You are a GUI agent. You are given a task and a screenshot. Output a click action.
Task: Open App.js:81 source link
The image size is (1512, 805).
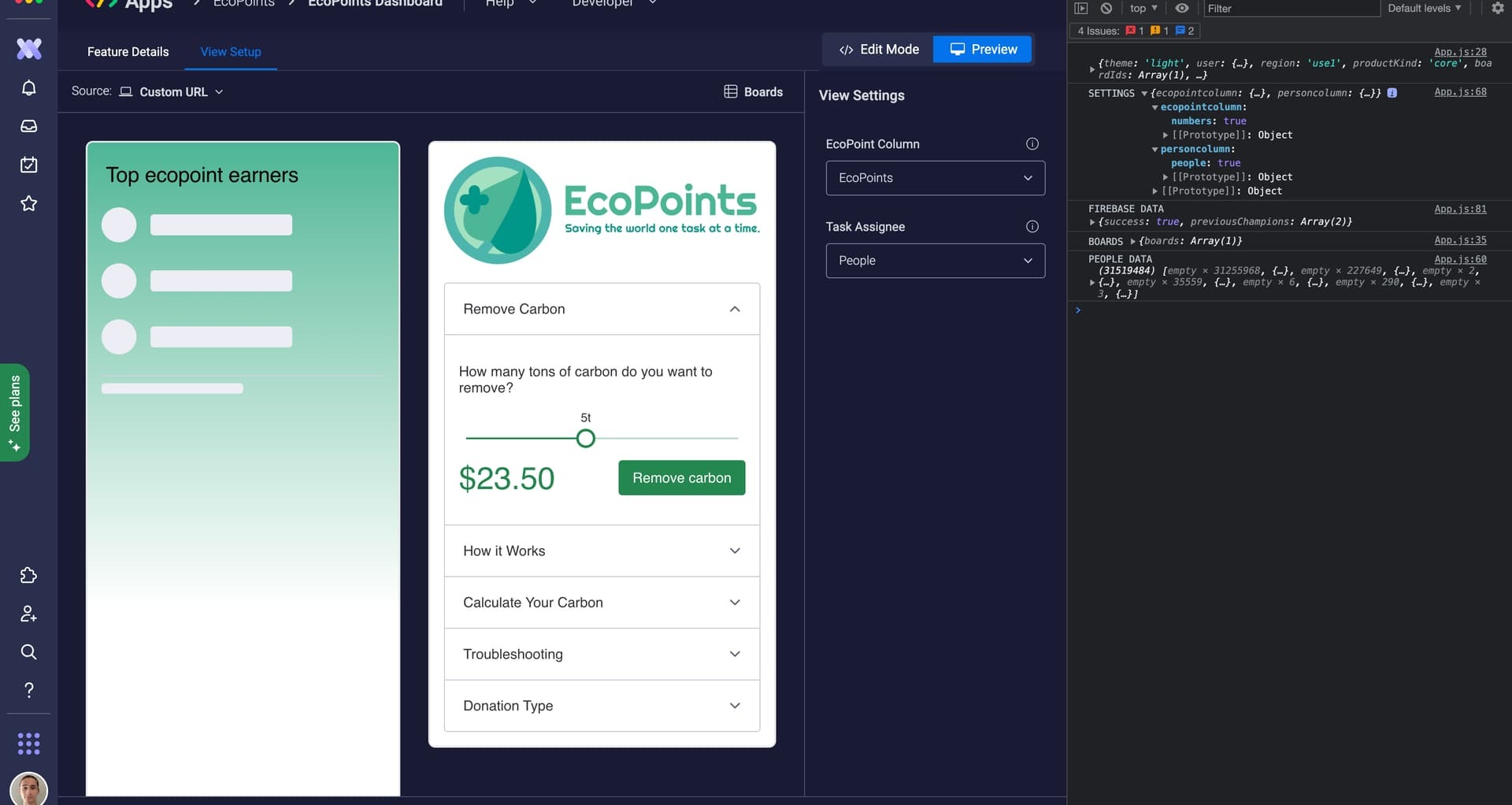click(x=1461, y=209)
